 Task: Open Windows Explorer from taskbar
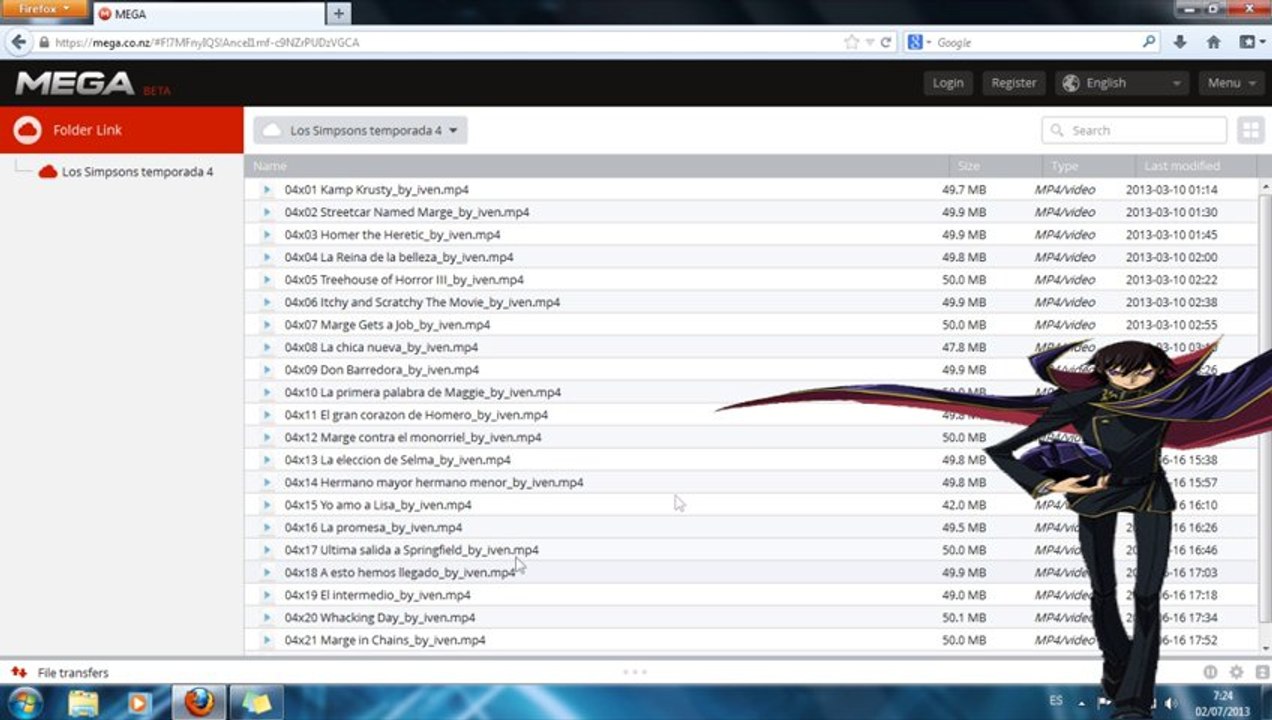[83, 703]
